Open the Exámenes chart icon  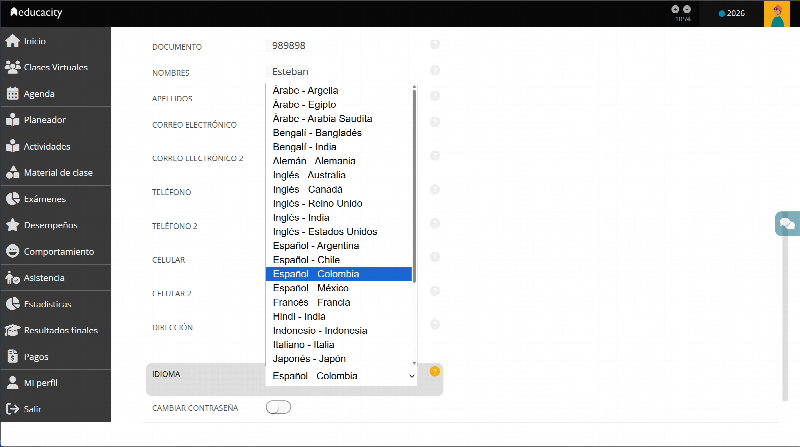click(x=12, y=198)
